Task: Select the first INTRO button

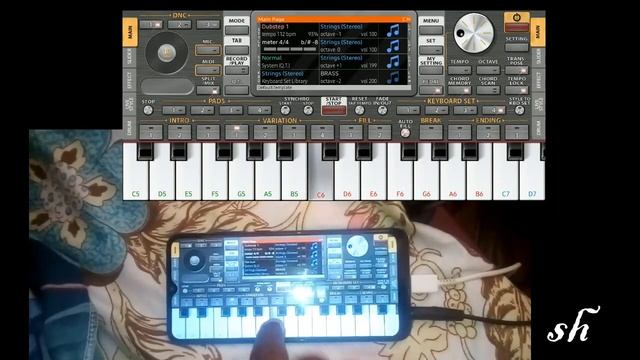Action: pyautogui.click(x=151, y=132)
